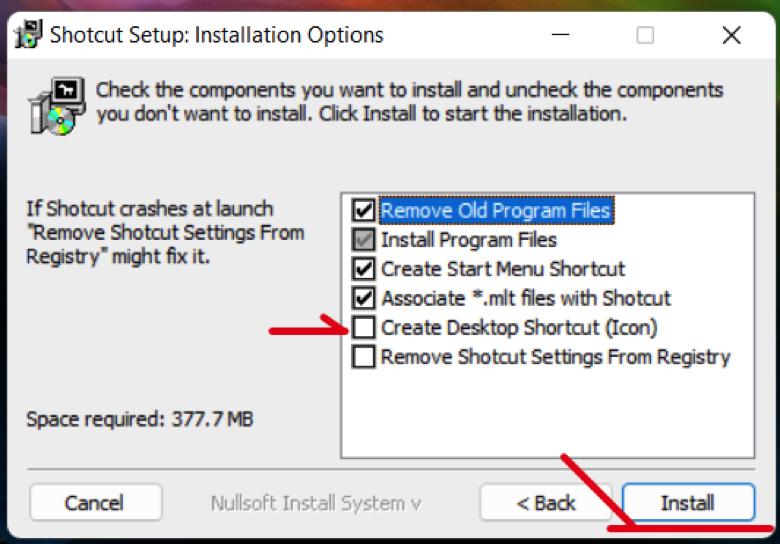Viewport: 780px width, 544px height.
Task: Select the Remove Old Program Files label
Action: [x=496, y=210]
